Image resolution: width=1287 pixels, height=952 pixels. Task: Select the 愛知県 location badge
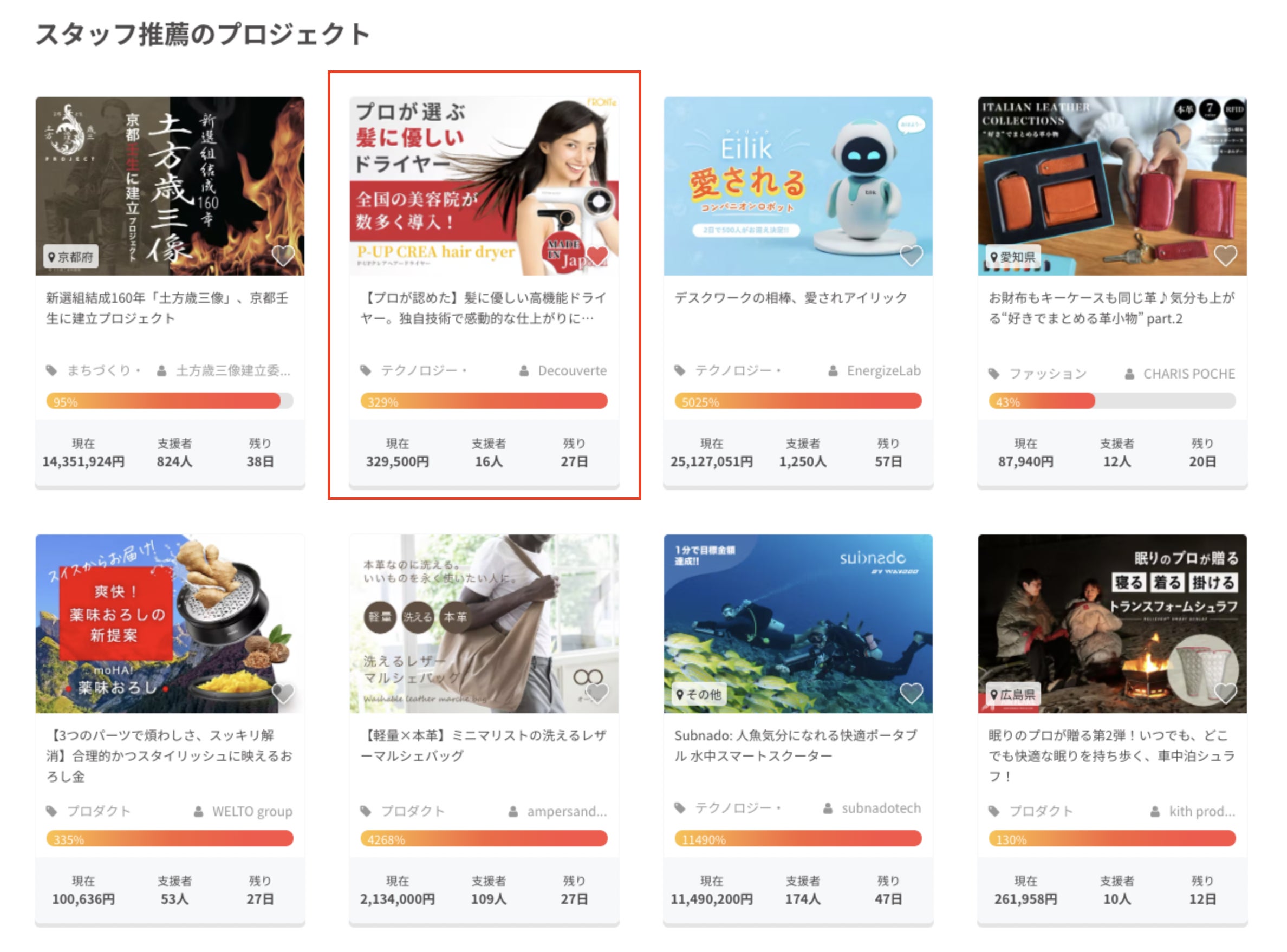pos(1013,257)
